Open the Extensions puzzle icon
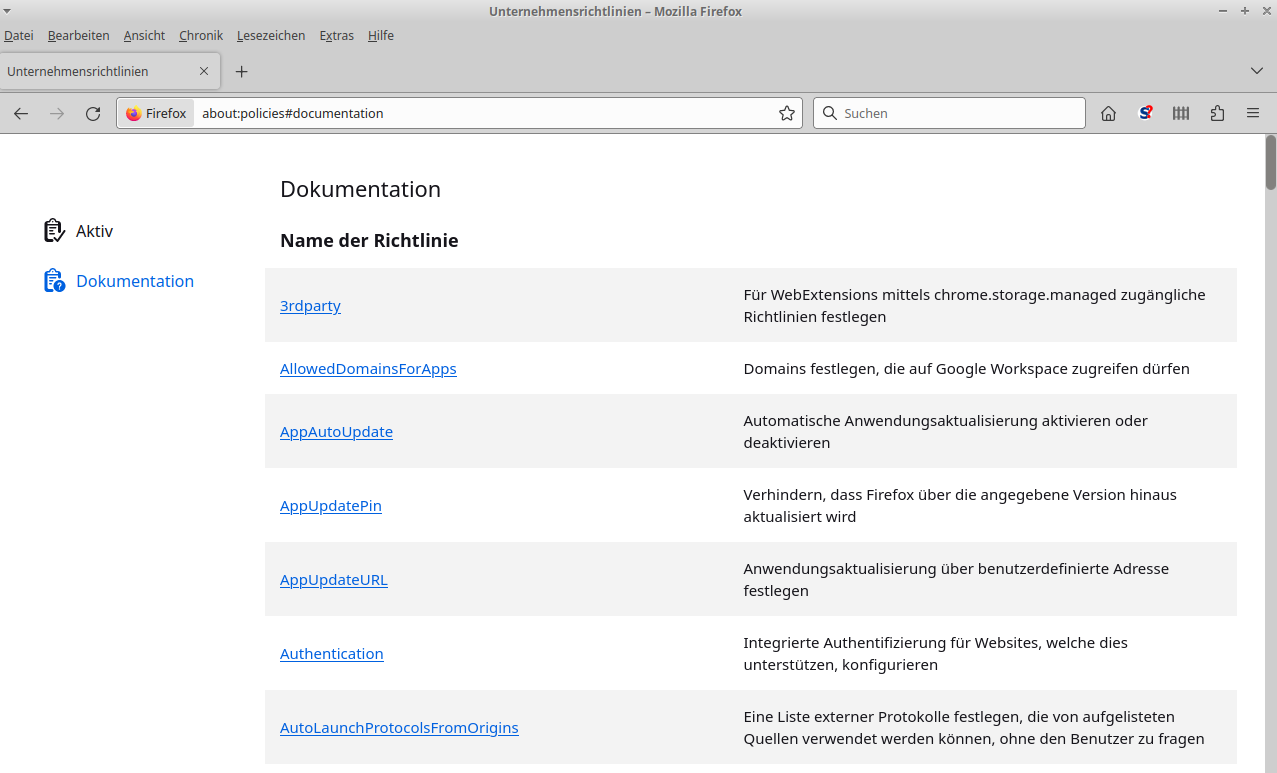This screenshot has height=773, width=1277. [1217, 114]
